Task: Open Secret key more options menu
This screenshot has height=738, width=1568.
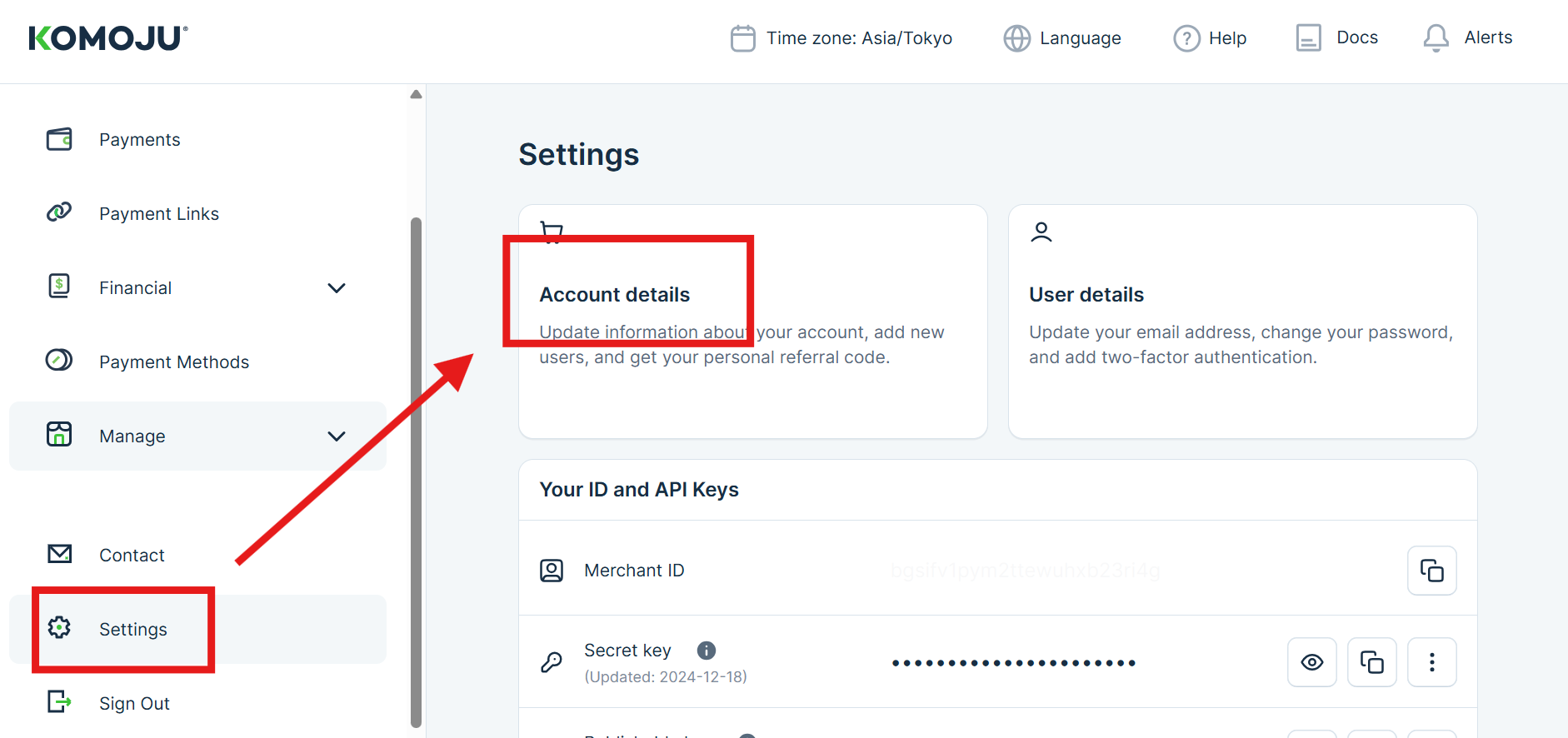Action: pyautogui.click(x=1431, y=662)
